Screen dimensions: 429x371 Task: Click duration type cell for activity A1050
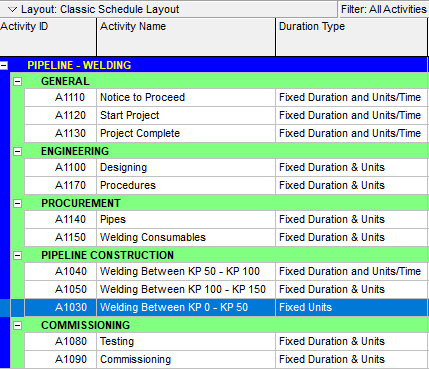(x=351, y=289)
